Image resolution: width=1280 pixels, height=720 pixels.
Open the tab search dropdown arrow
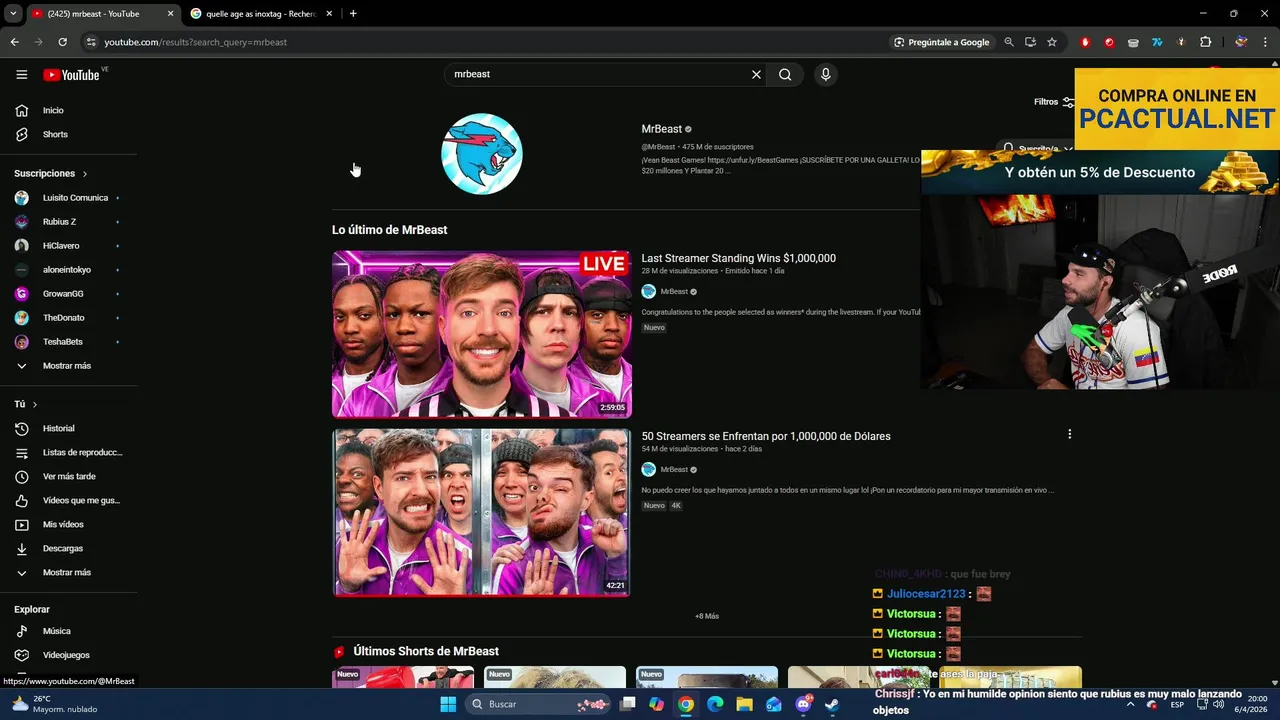point(13,14)
